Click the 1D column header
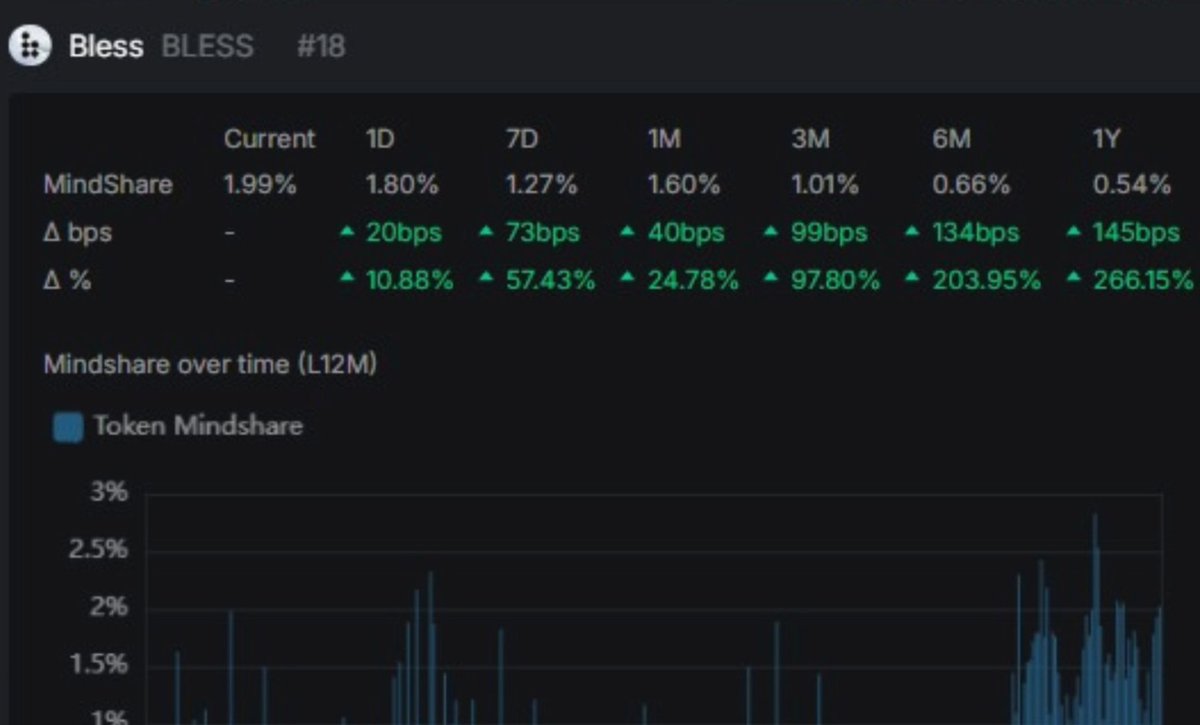Image resolution: width=1200 pixels, height=725 pixels. [380, 139]
